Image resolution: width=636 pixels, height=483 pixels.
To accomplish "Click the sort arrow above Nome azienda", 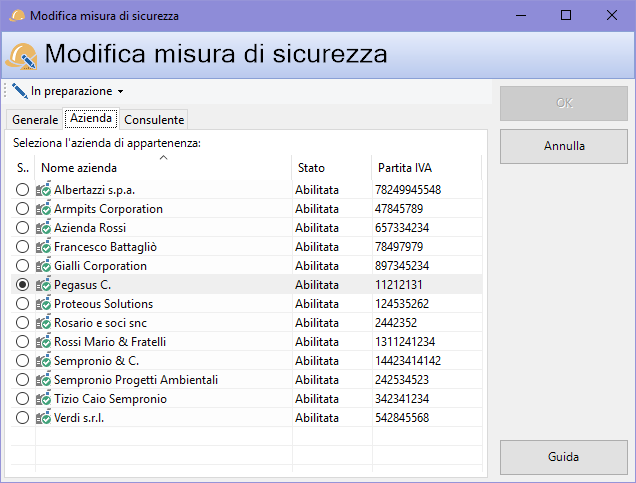I will click(x=163, y=157).
